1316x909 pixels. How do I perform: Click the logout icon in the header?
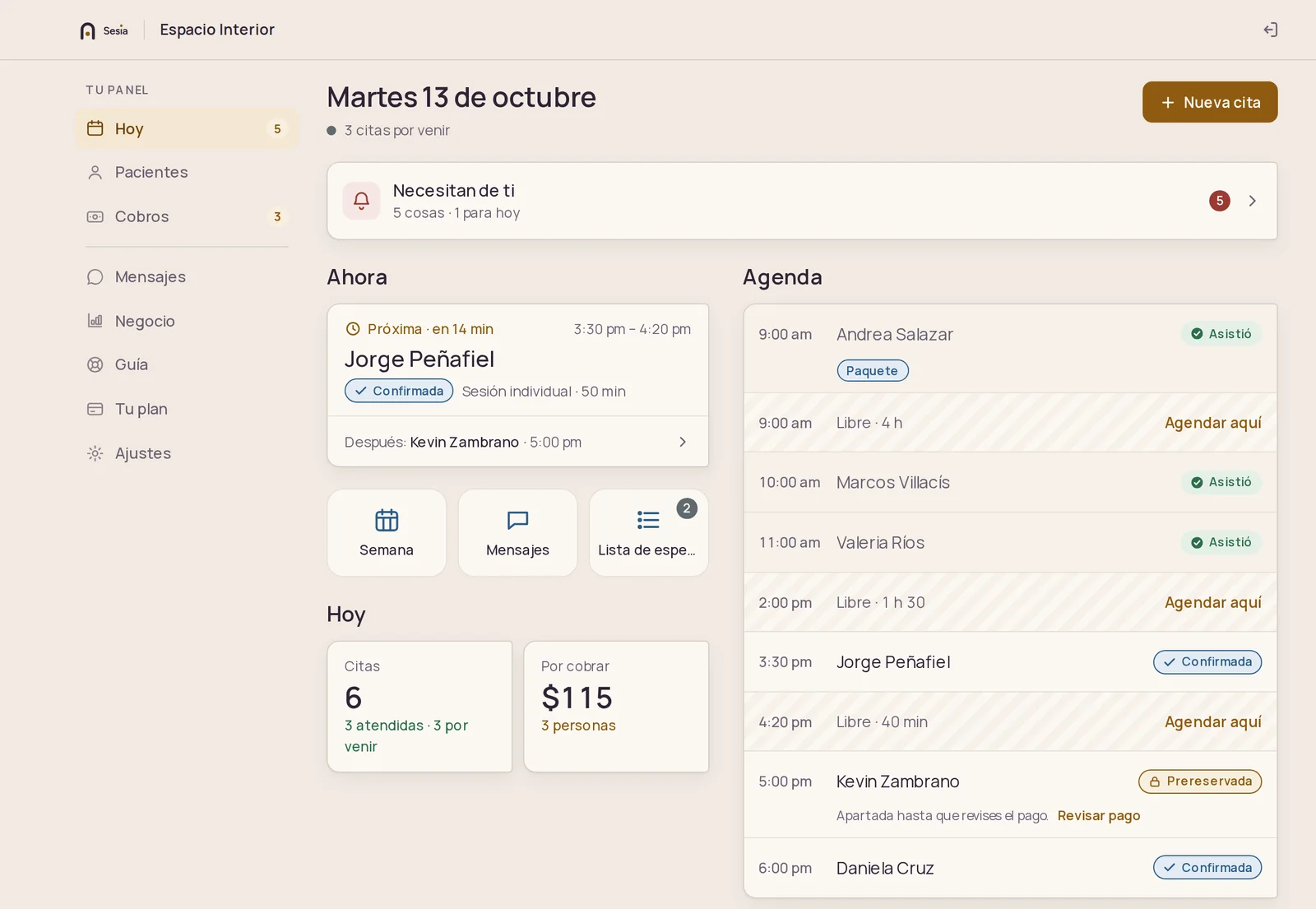pos(1270,30)
